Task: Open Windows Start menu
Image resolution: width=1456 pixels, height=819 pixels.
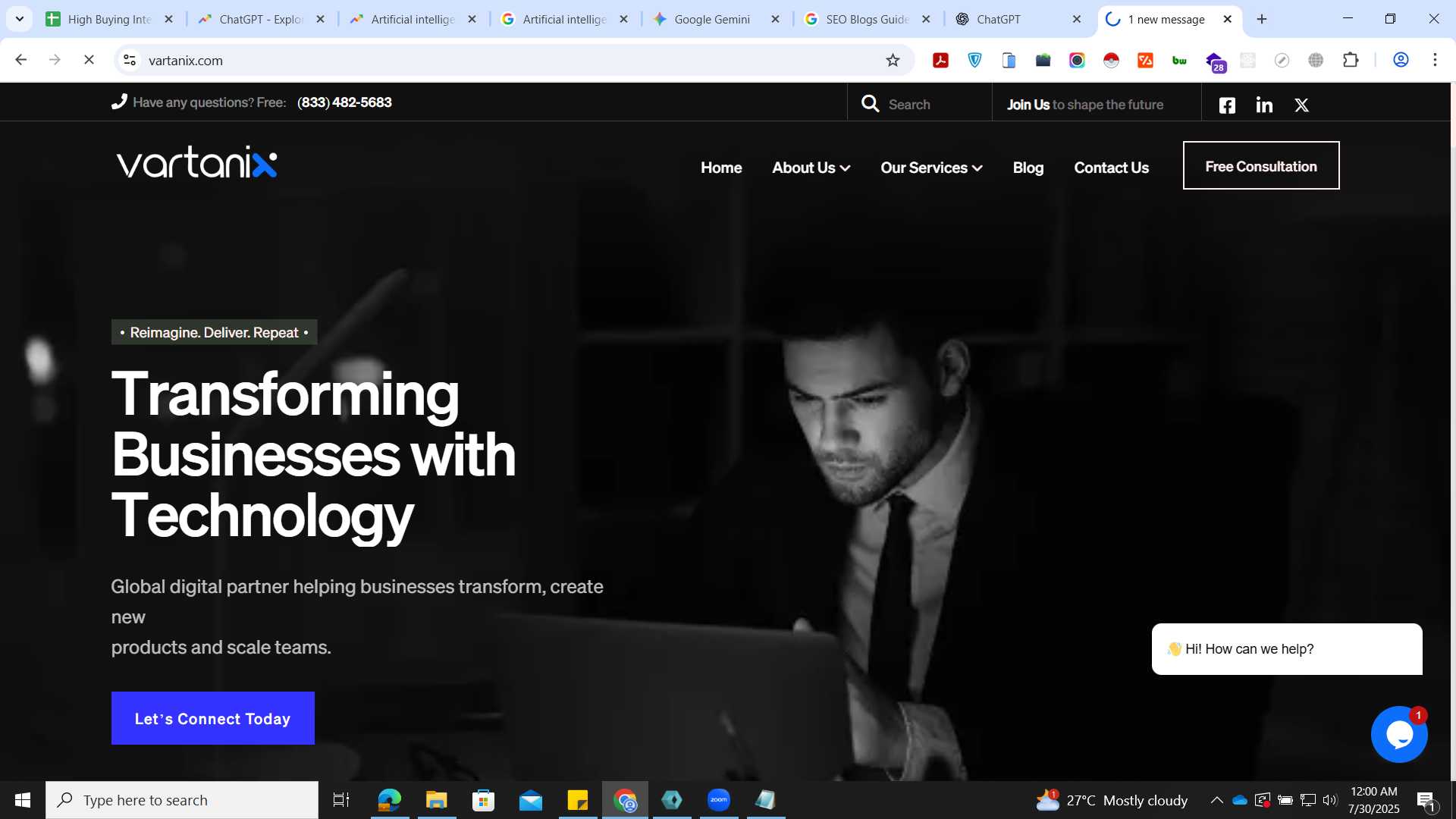Action: click(x=23, y=800)
